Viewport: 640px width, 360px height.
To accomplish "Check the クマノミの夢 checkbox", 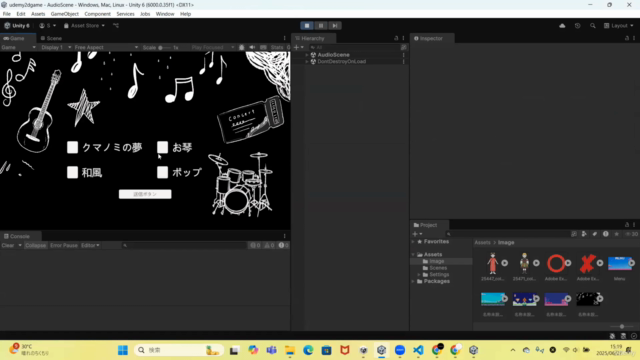I will pyautogui.click(x=72, y=147).
